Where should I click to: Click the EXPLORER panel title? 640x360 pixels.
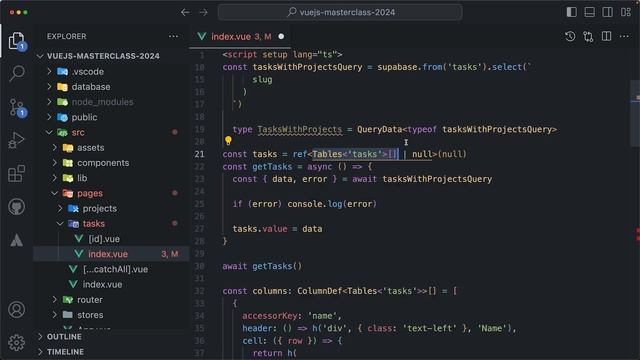coord(67,36)
